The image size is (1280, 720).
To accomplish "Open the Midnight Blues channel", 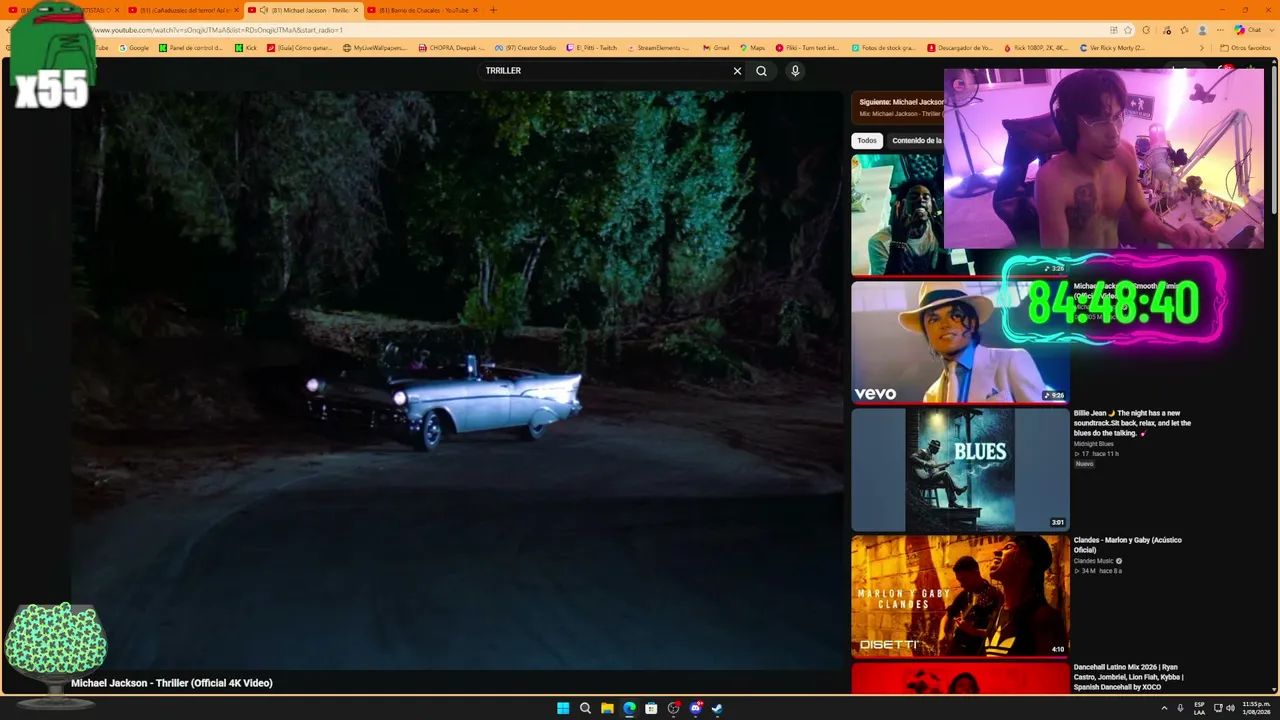I will coord(1094,444).
